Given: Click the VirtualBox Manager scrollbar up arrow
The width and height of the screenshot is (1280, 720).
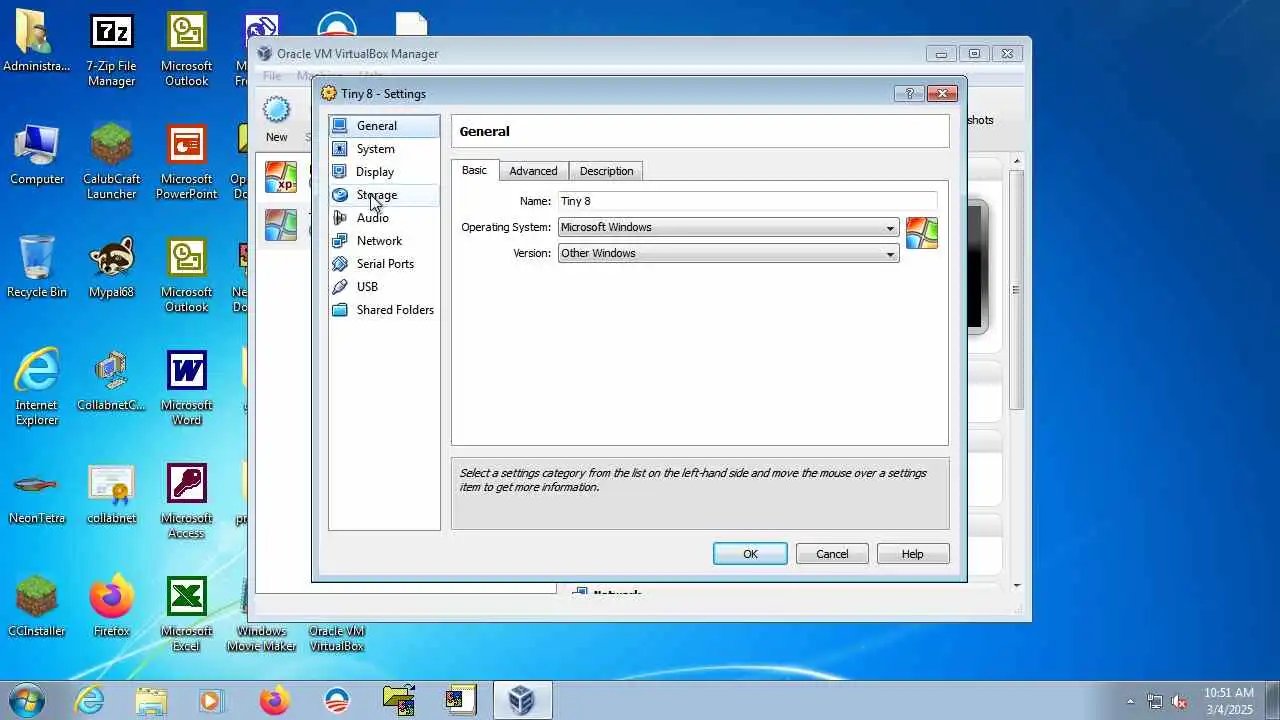Looking at the screenshot, I should pos(1017,161).
